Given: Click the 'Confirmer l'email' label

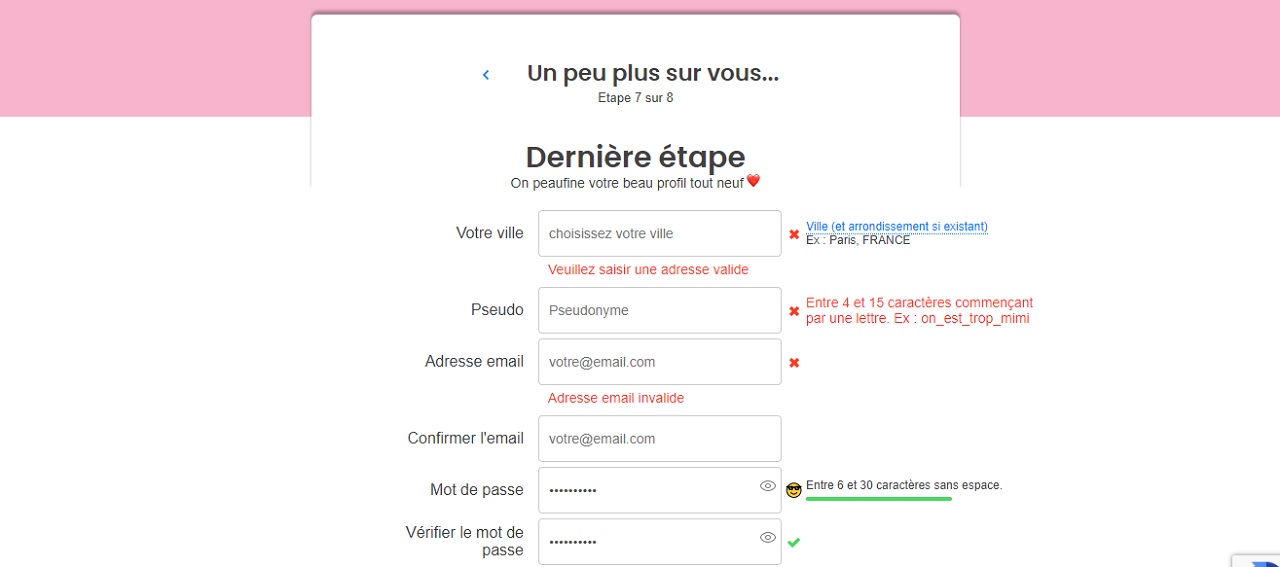Looking at the screenshot, I should (x=466, y=438).
